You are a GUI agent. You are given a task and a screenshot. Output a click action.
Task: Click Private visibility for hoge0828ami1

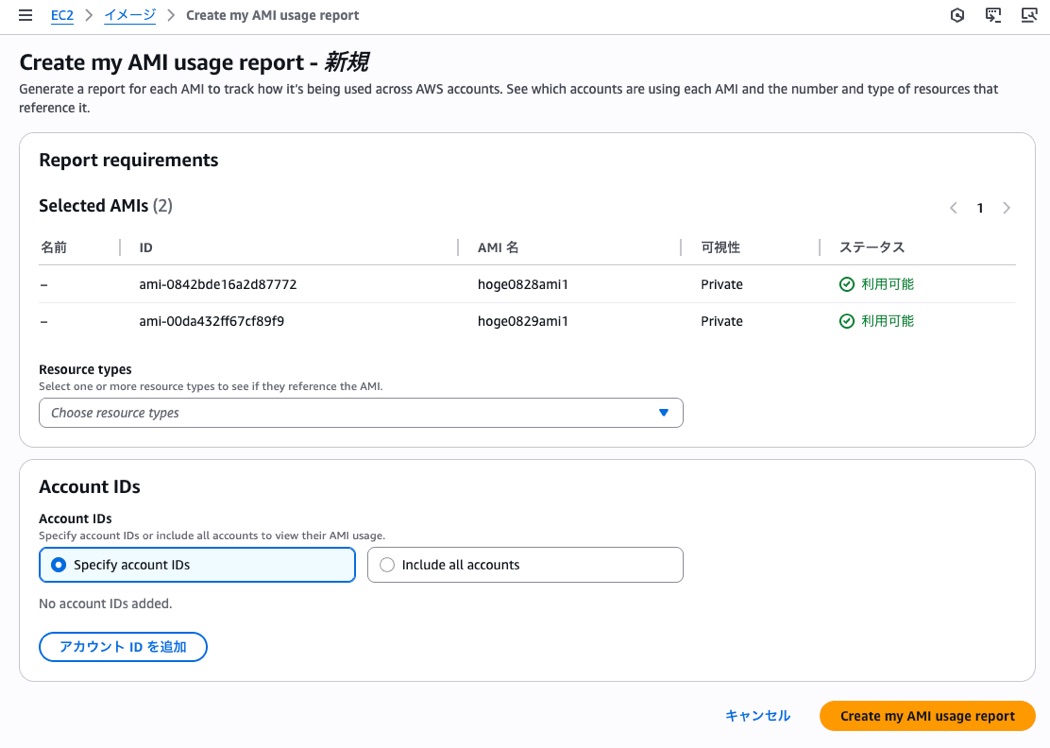click(x=721, y=285)
